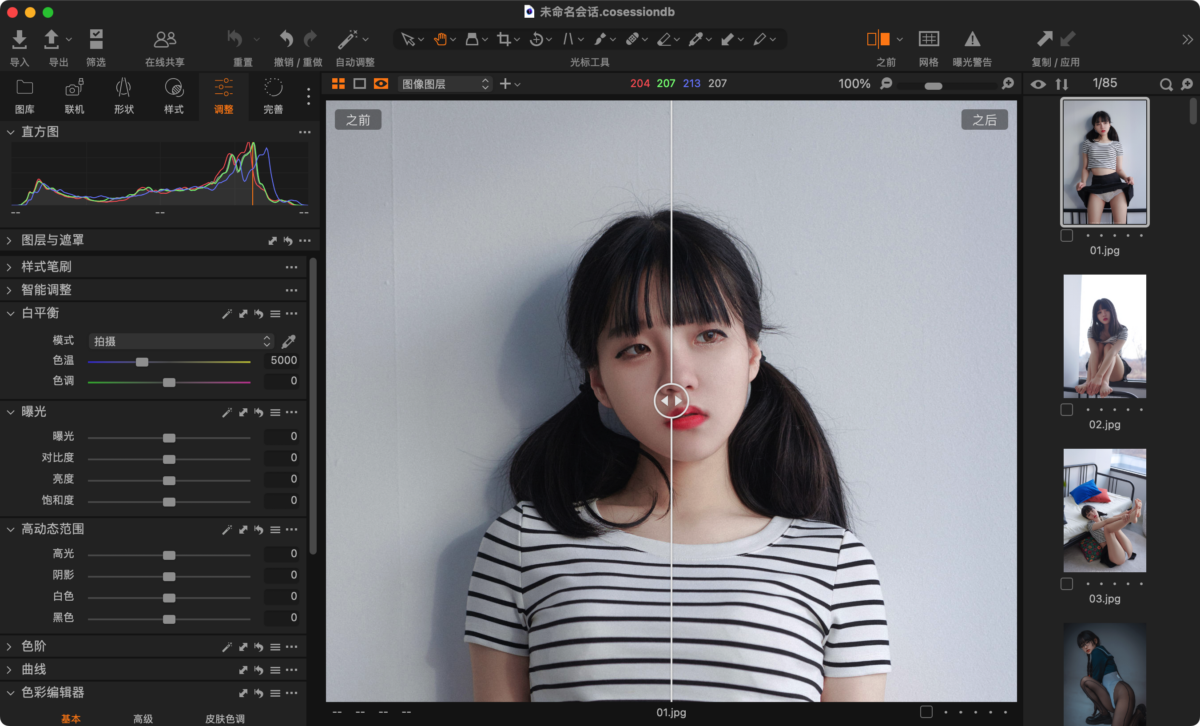This screenshot has height=726, width=1200.
Task: Select the 03.jpg thumbnail in browser
Action: (1104, 510)
